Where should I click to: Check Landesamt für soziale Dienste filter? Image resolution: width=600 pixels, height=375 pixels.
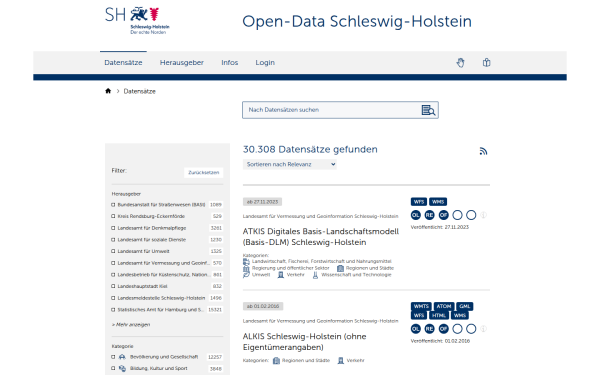coord(113,240)
